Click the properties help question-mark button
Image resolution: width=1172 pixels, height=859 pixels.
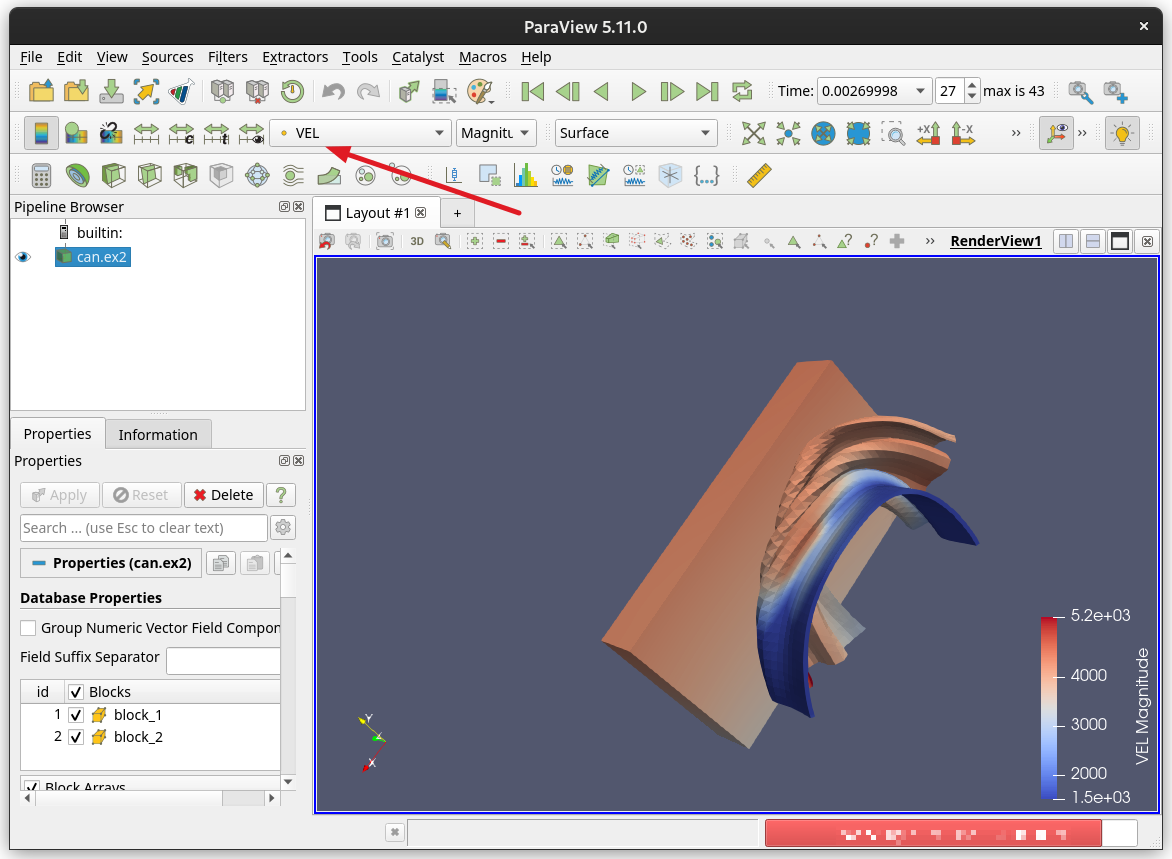pos(281,495)
